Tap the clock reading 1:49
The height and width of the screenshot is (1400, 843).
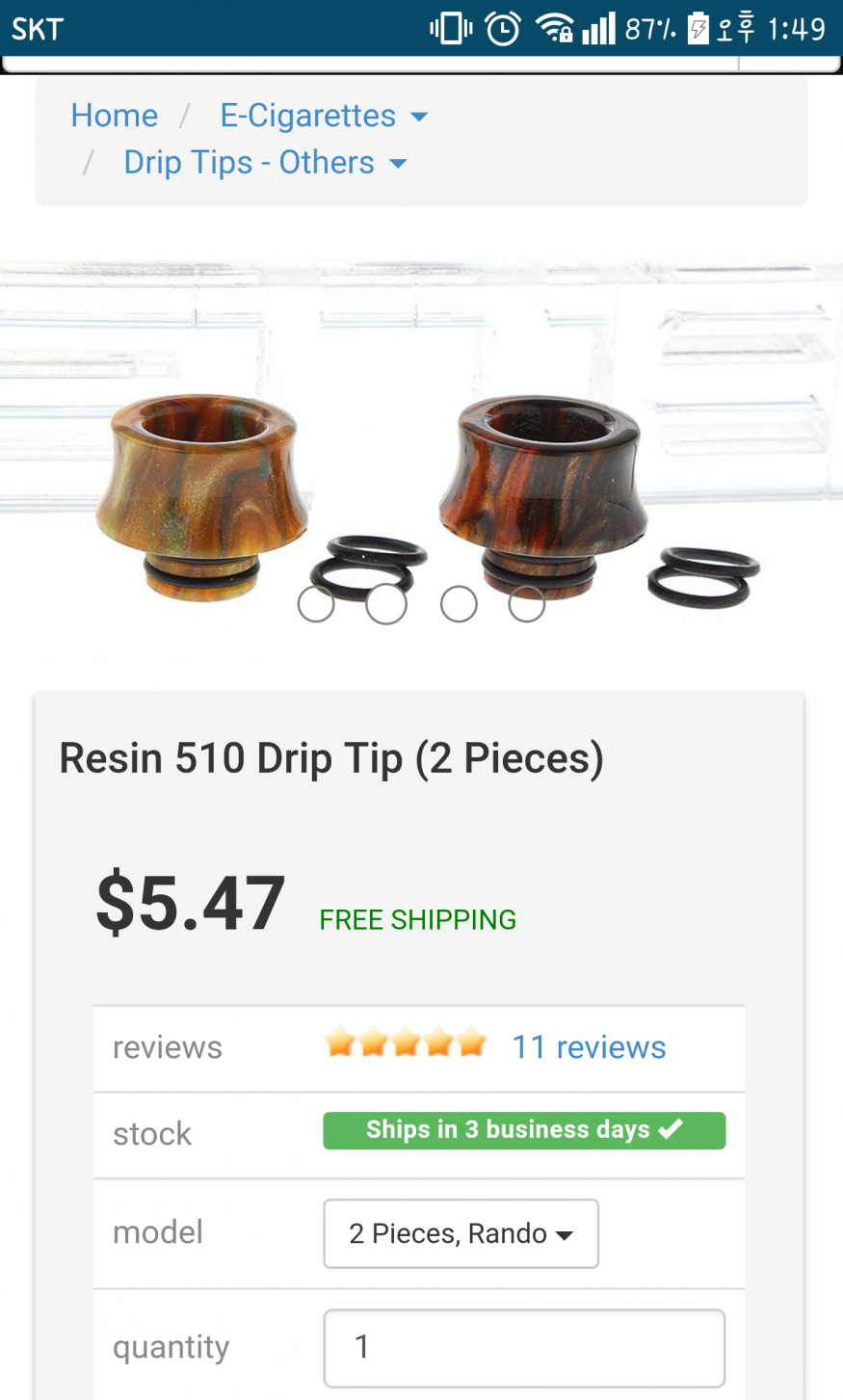796,29
